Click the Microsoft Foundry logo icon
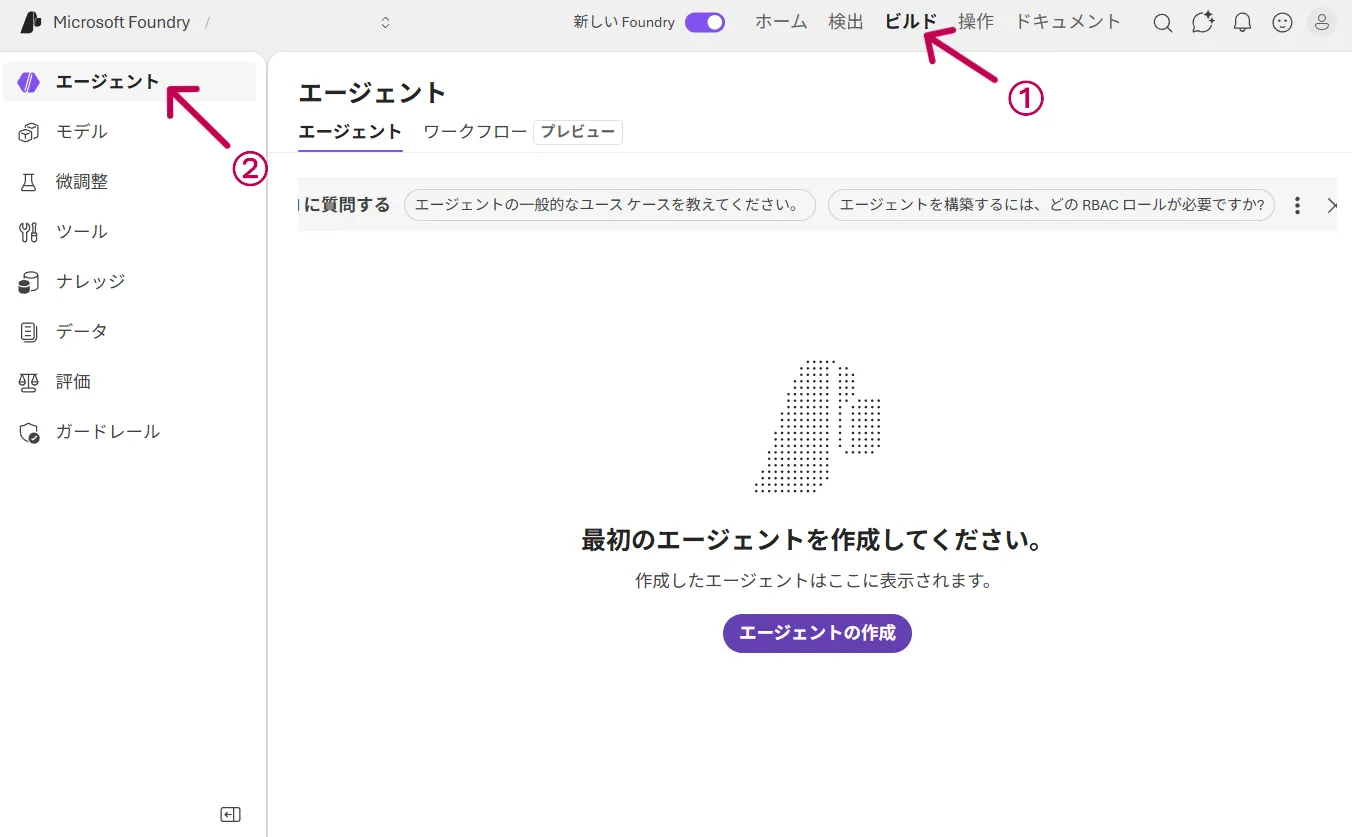 31,22
